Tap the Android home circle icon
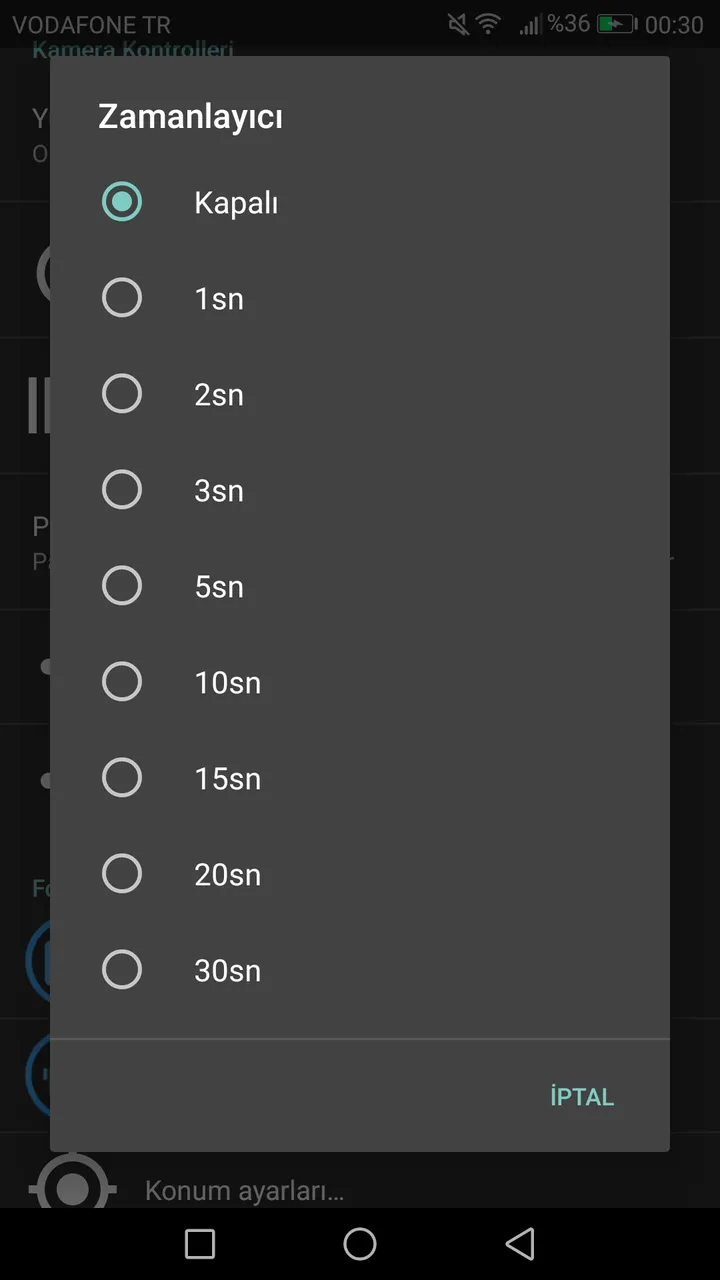The width and height of the screenshot is (720, 1280). point(360,1244)
